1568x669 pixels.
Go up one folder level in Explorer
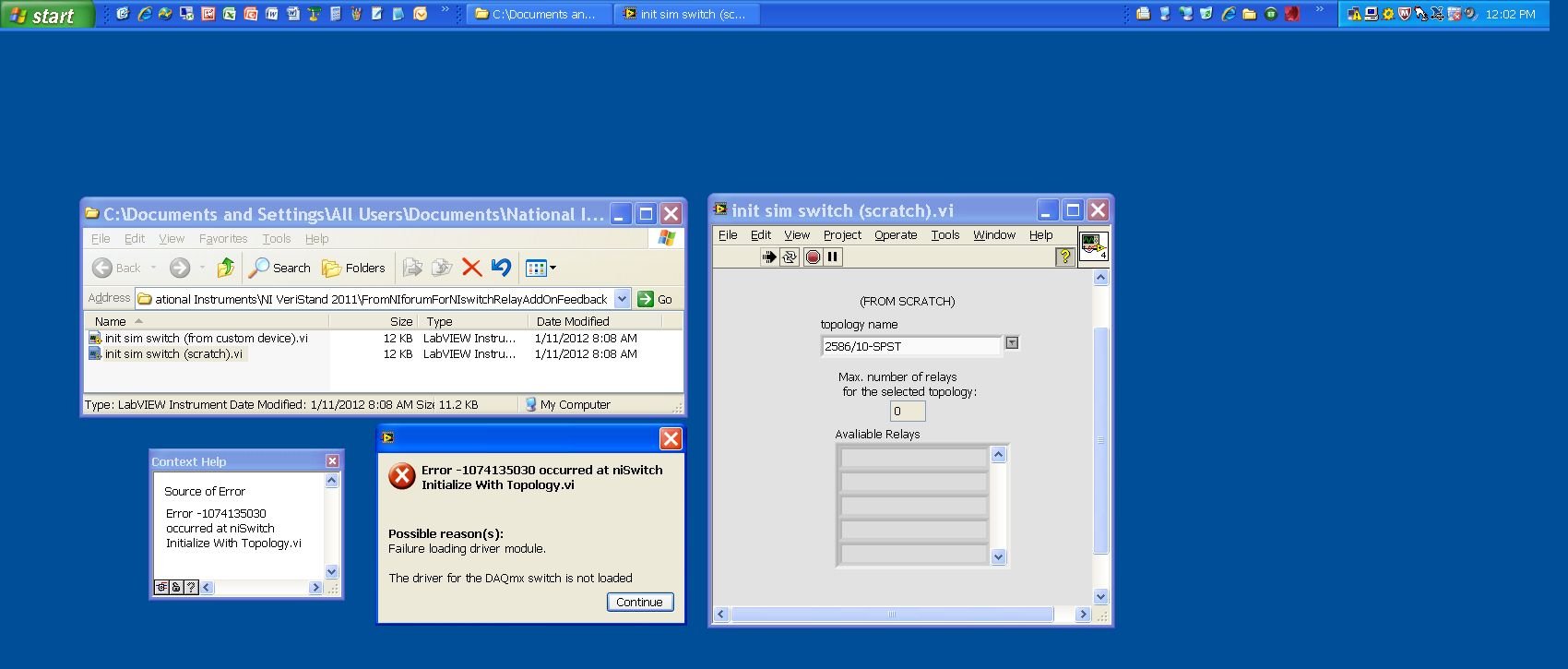225,268
